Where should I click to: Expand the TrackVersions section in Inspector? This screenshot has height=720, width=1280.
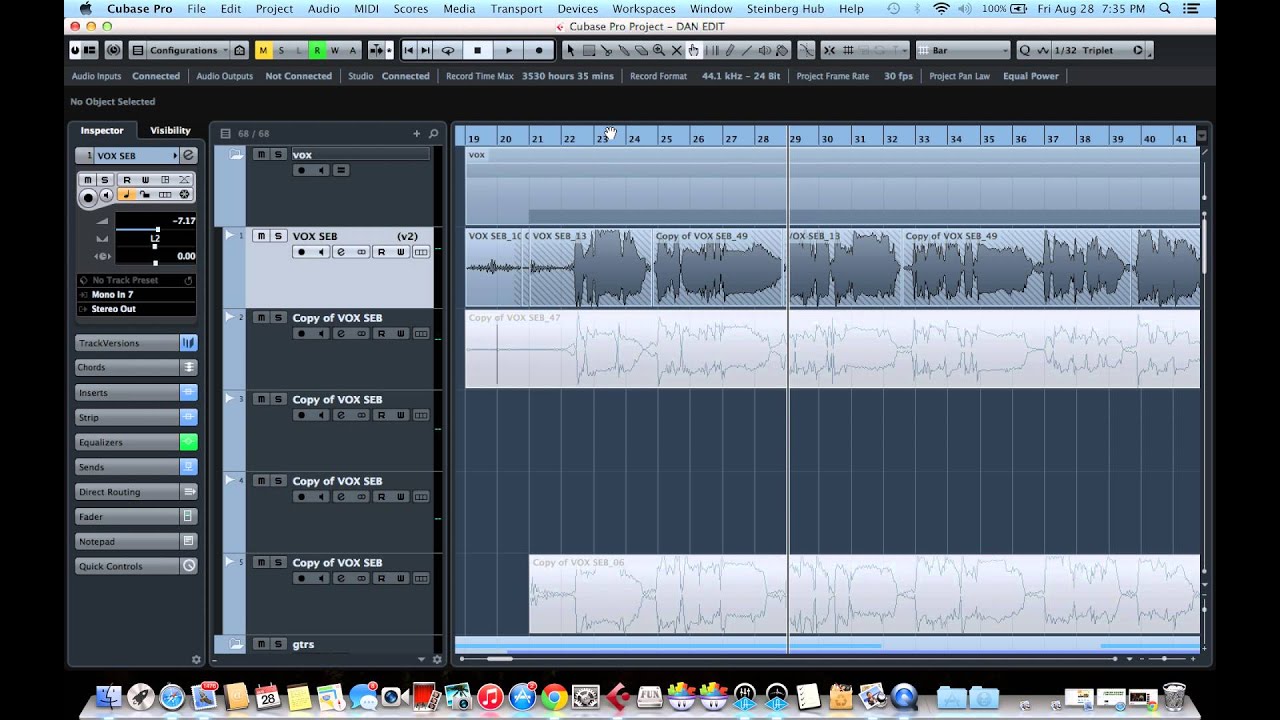[136, 343]
